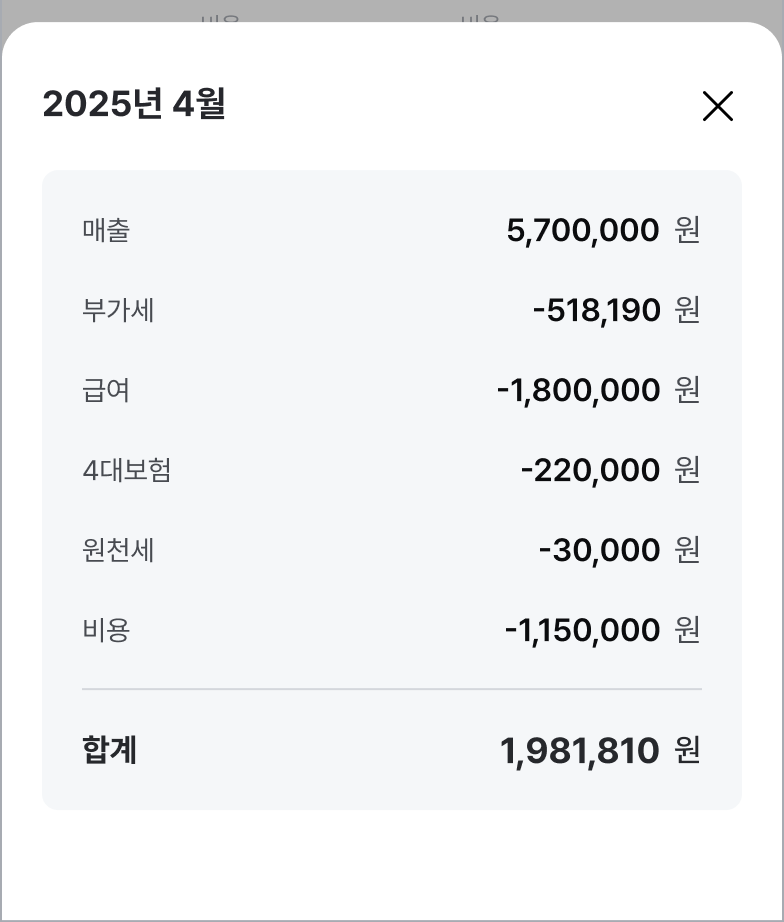Tap the -1,800,000 급여 amount
Screen dimensions: 784x922
[x=578, y=390]
